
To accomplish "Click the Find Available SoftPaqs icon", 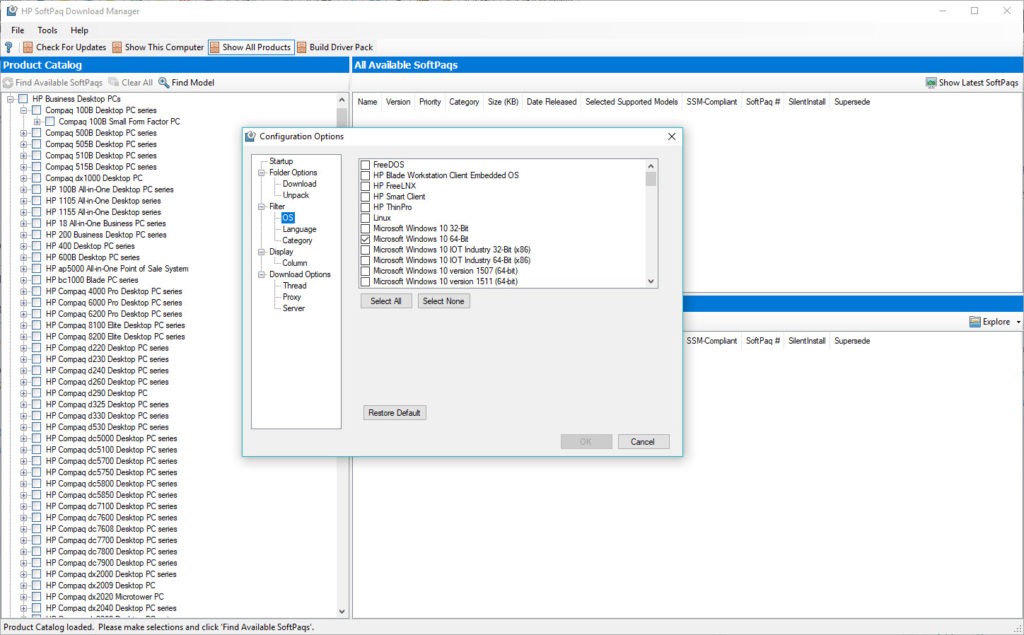I will [x=8, y=82].
